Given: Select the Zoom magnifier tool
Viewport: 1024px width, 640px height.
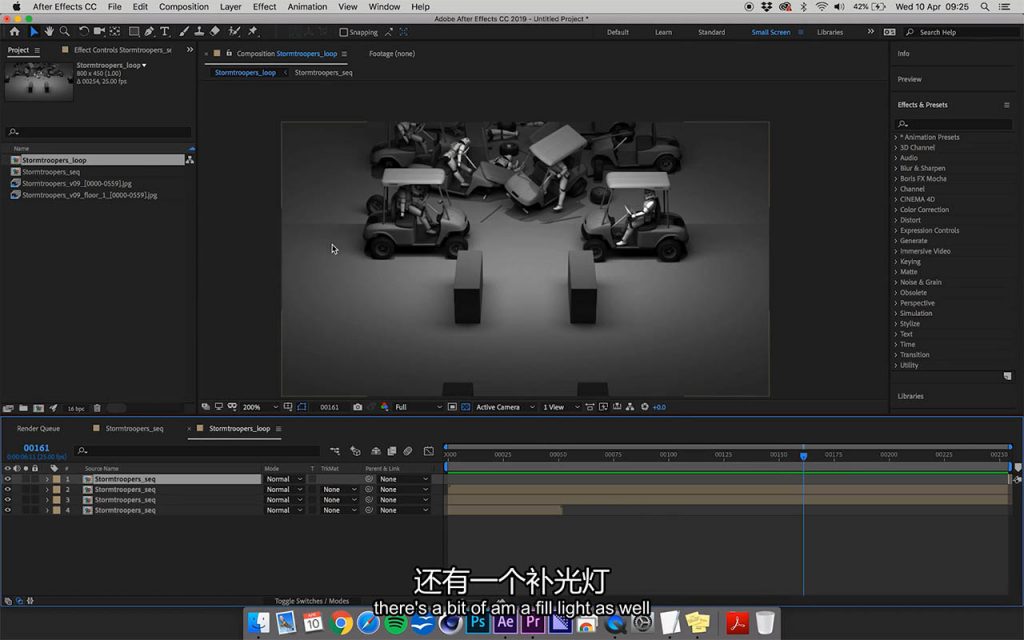Looking at the screenshot, I should point(64,31).
